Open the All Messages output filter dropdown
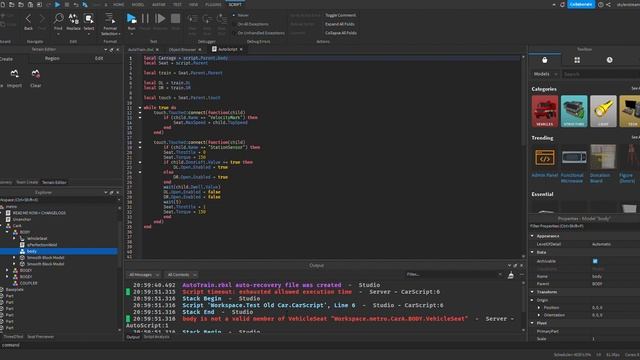The height and width of the screenshot is (360, 640). point(143,275)
